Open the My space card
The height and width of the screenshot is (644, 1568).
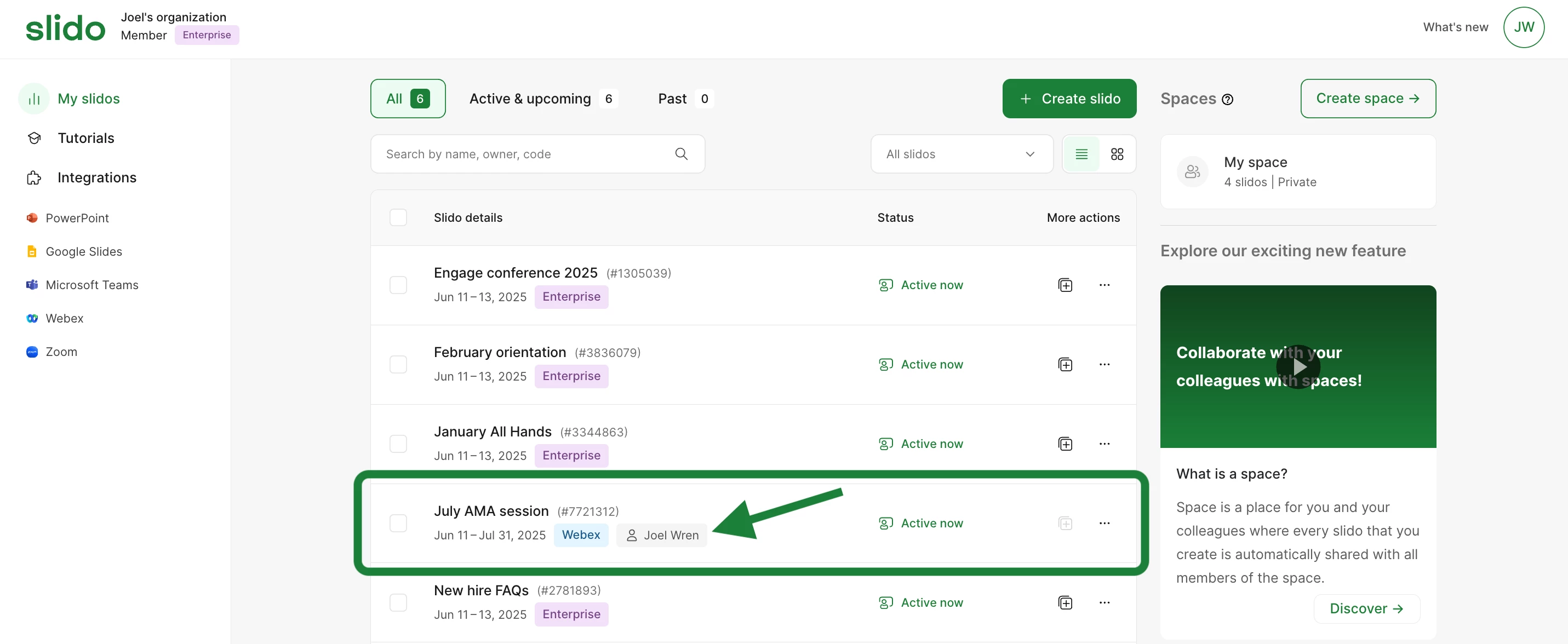[1298, 171]
